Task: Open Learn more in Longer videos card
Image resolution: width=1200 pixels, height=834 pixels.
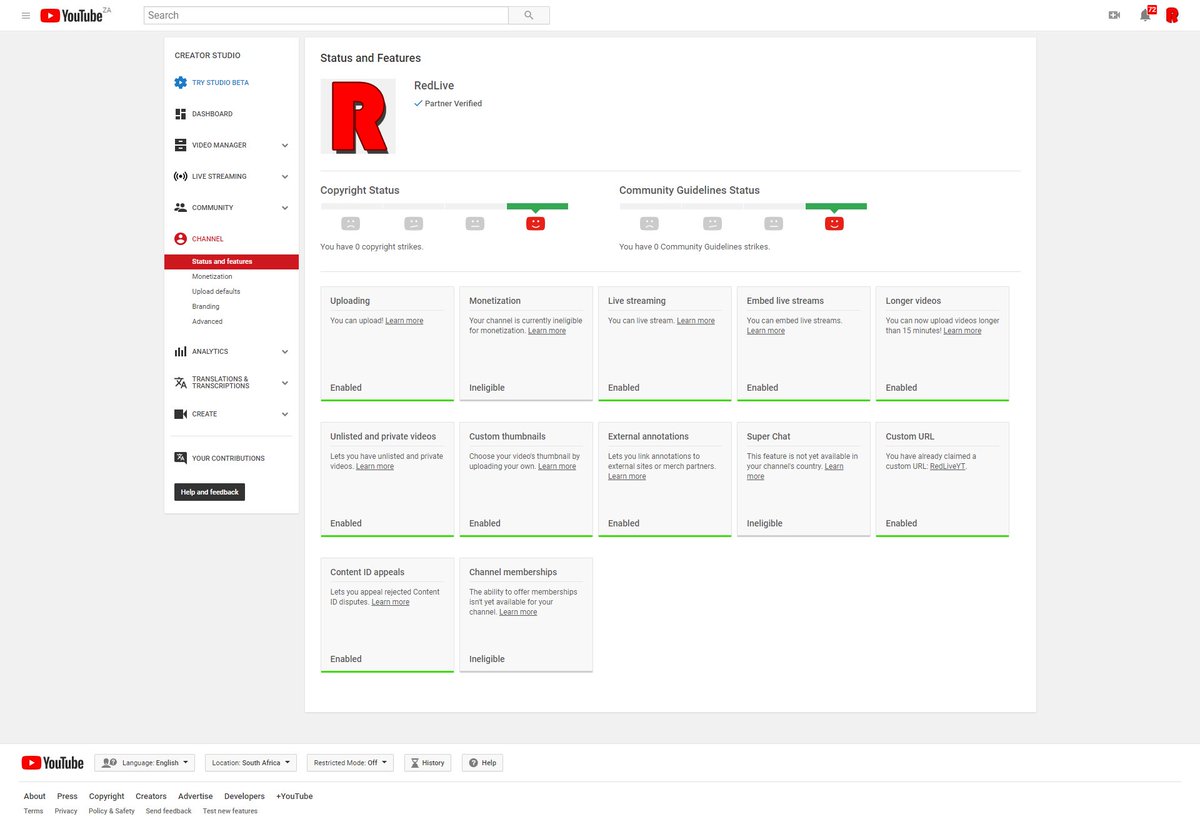Action: (x=962, y=331)
